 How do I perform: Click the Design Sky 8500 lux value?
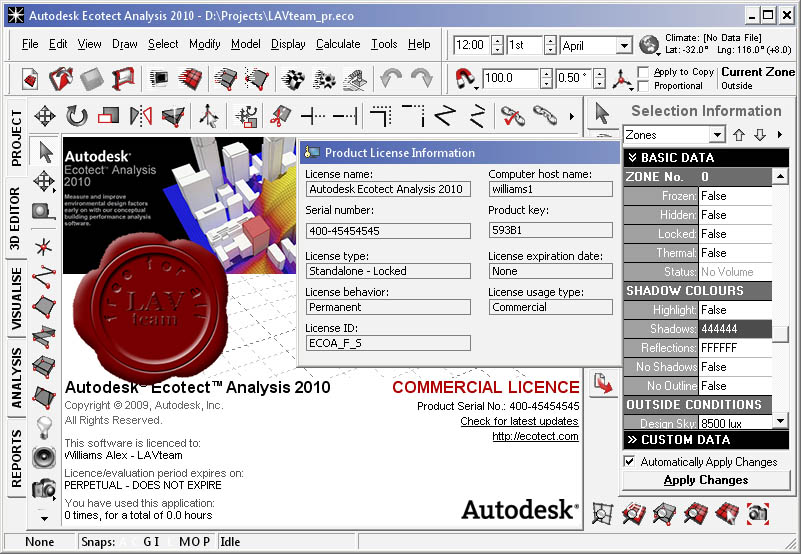pos(735,423)
